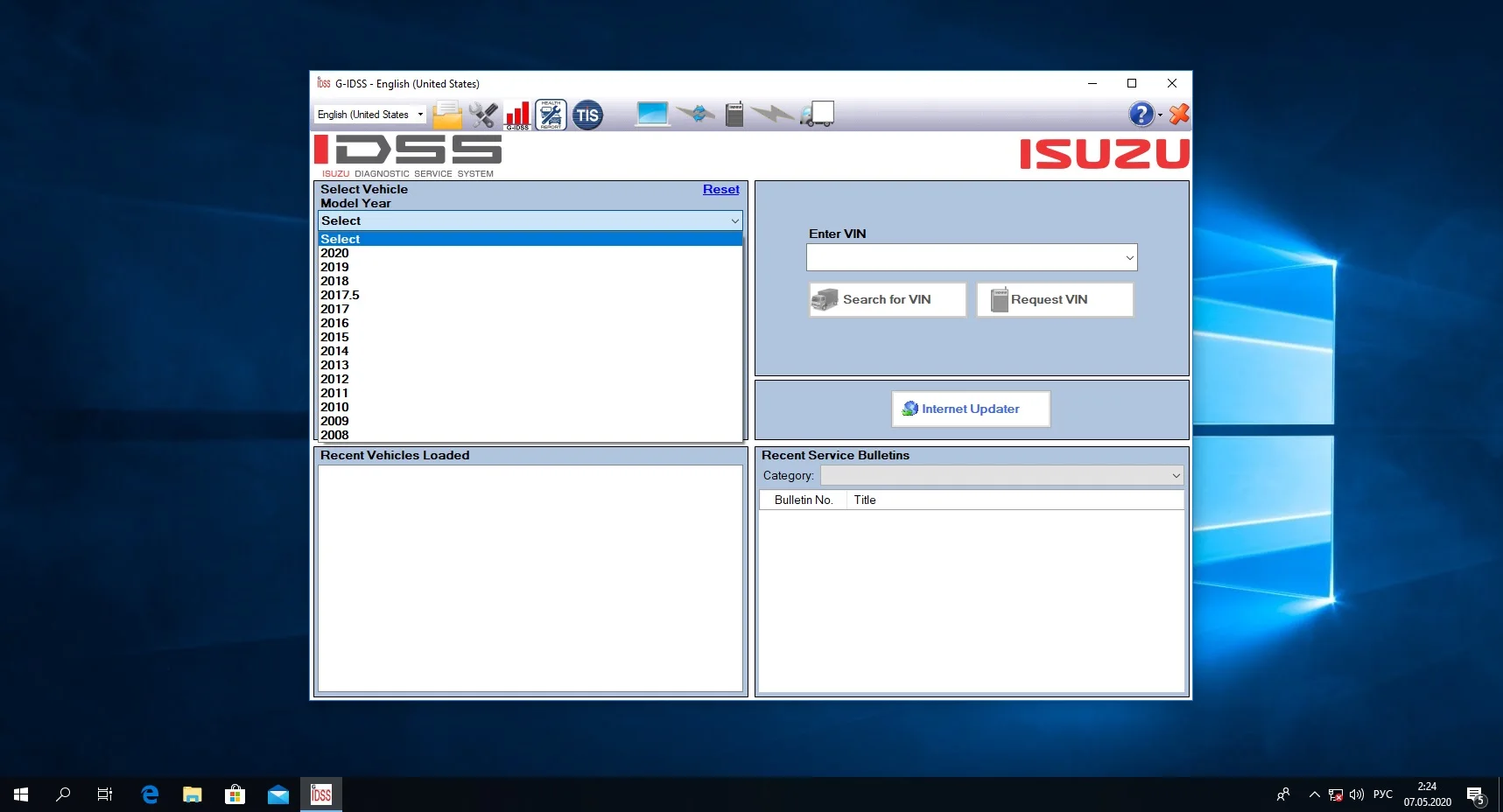Open the VIN entry dropdown arrow

[1129, 257]
